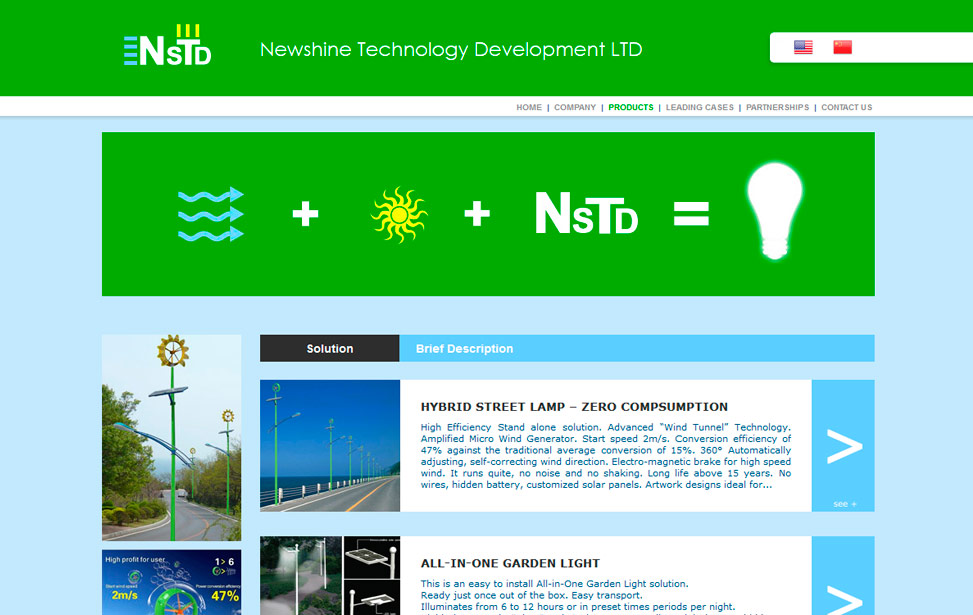Switch language with the China flag icon
The width and height of the screenshot is (973, 615).
tap(842, 47)
